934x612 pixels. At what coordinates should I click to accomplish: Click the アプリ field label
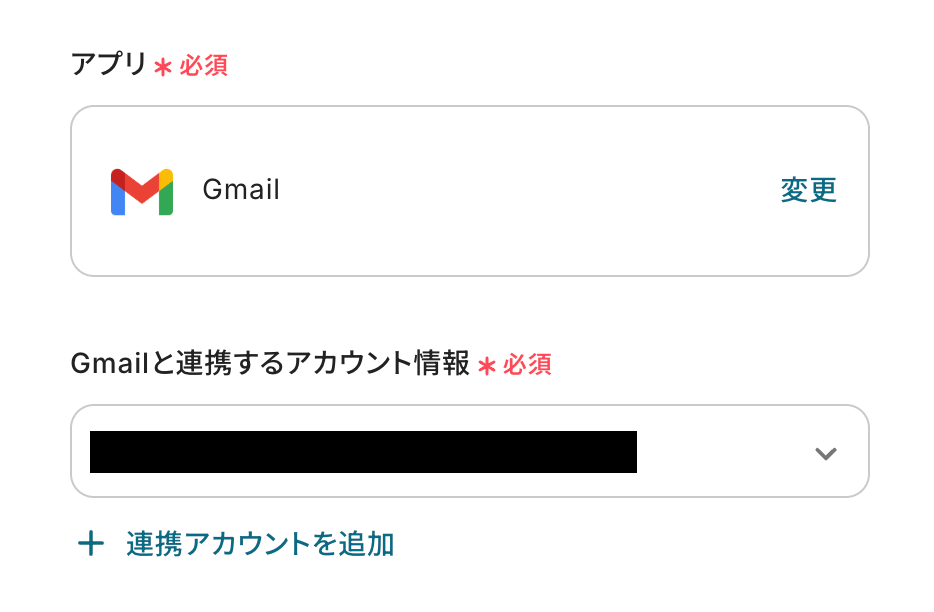tap(108, 66)
